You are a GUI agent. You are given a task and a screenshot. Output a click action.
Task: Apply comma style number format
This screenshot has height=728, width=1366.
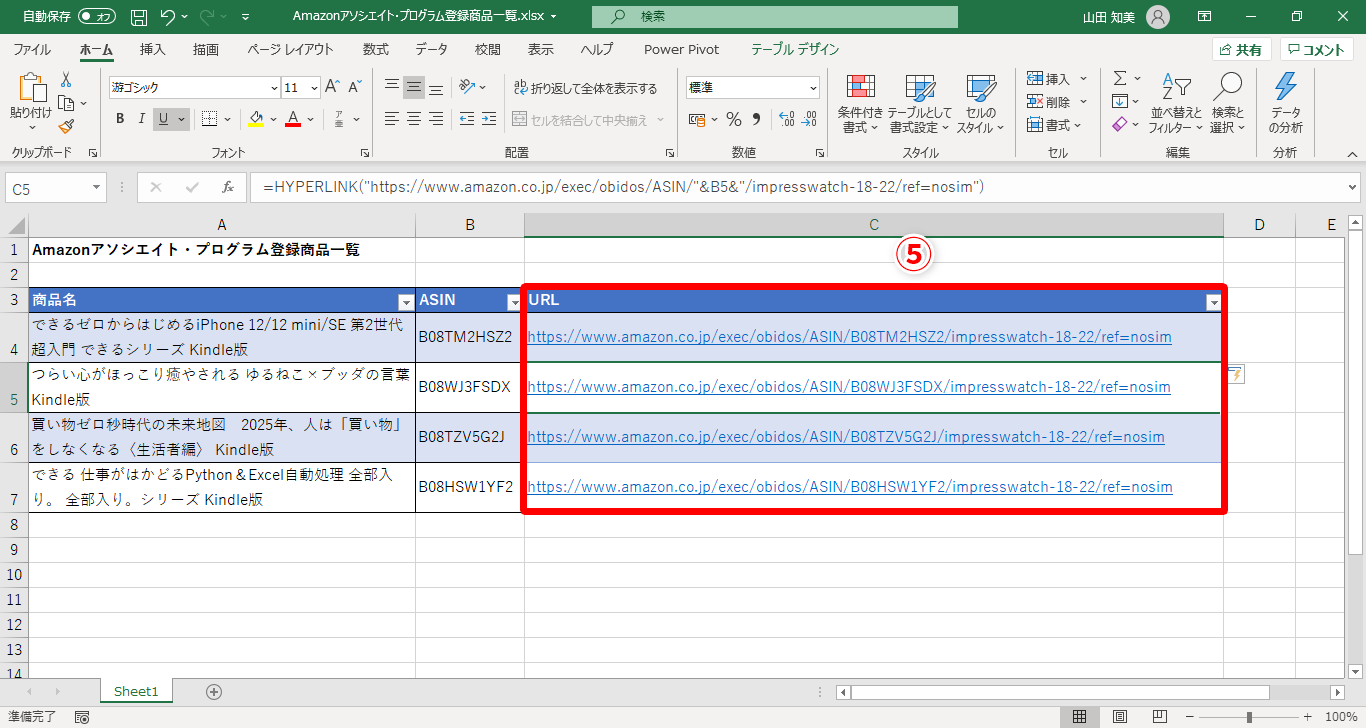pyautogui.click(x=756, y=119)
